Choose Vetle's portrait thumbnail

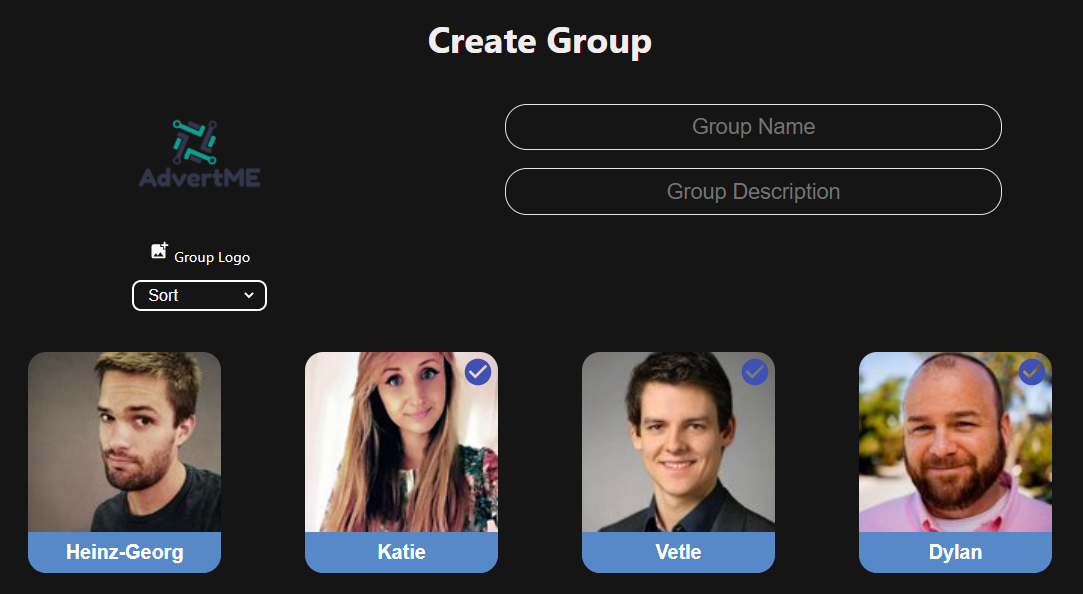pos(678,442)
